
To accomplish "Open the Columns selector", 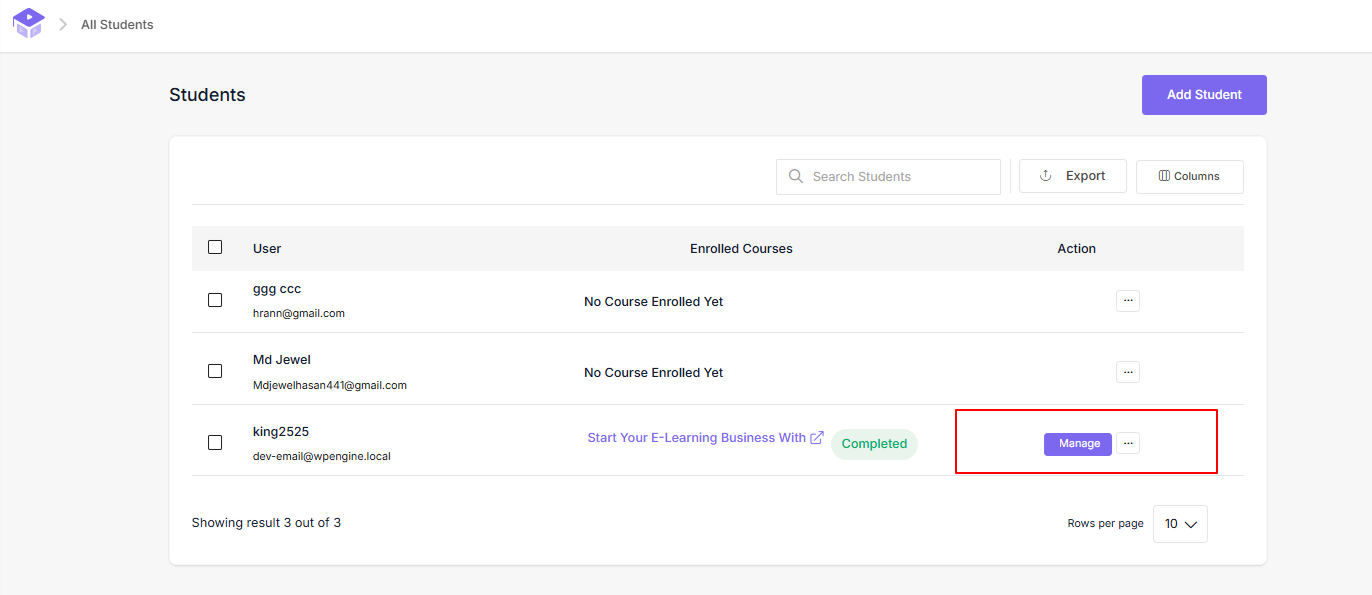I will [x=1190, y=176].
